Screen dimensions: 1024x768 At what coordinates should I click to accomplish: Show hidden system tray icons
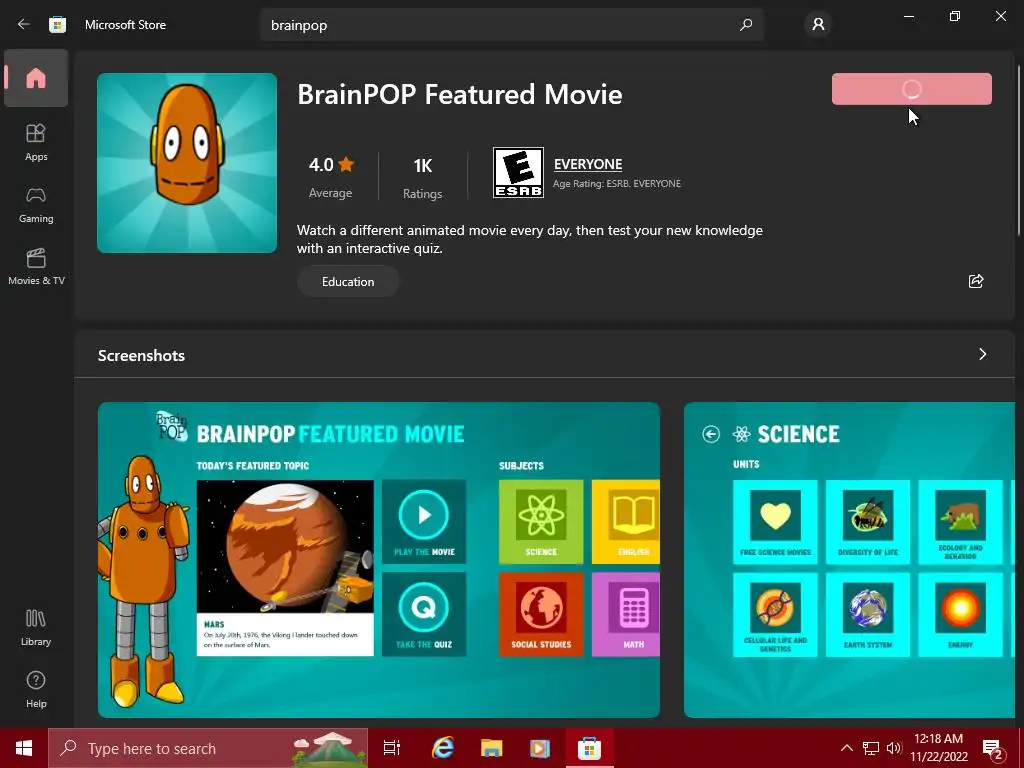tap(846, 748)
